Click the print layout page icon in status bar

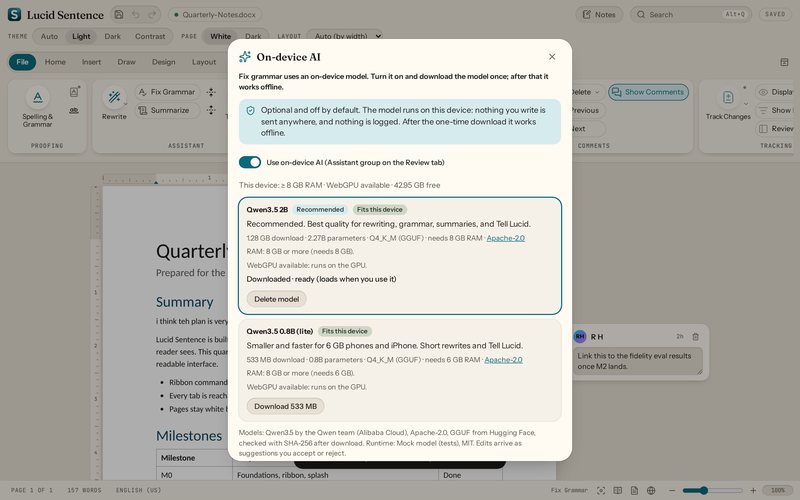coord(634,490)
